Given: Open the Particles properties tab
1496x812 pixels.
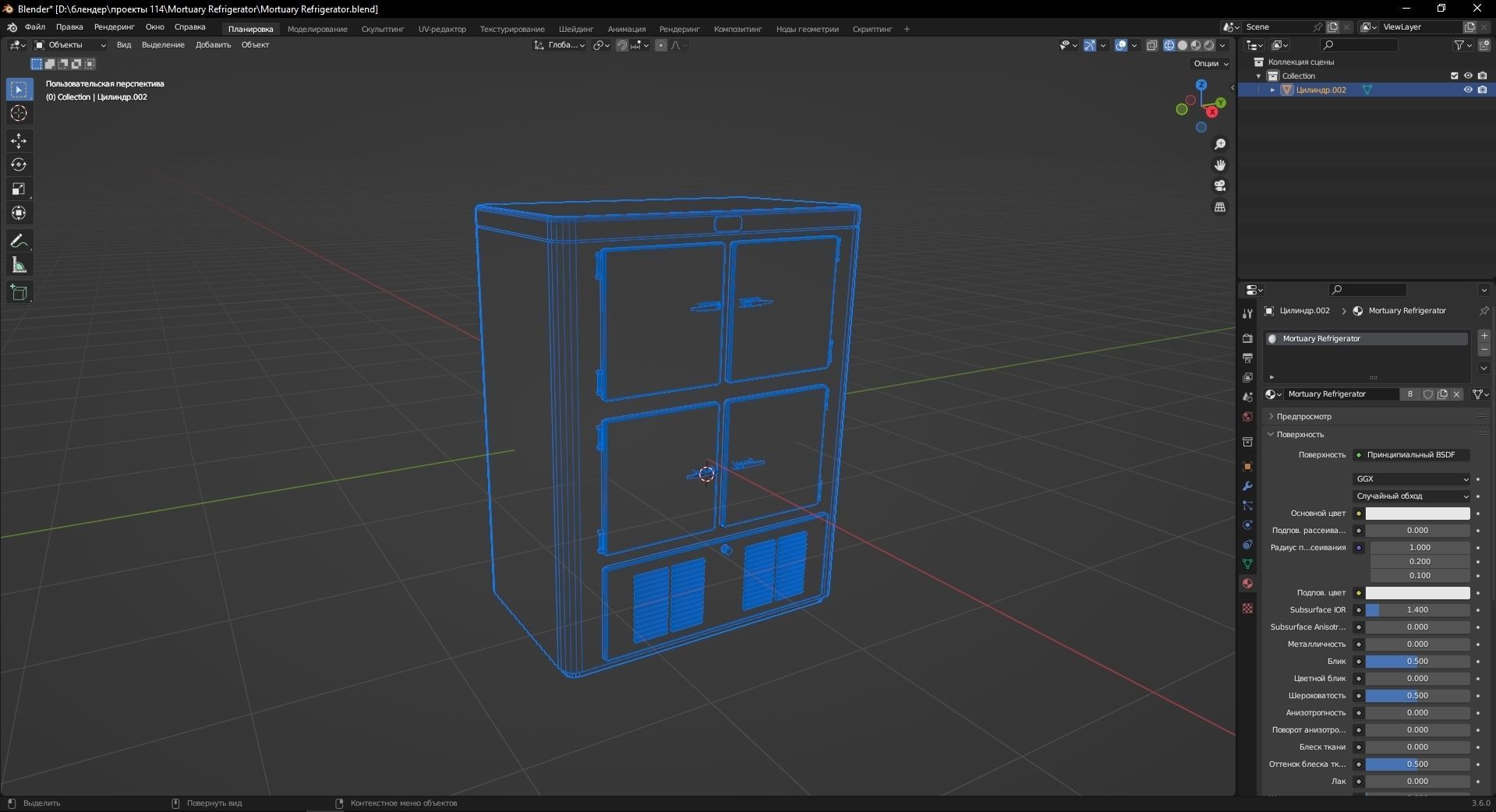Looking at the screenshot, I should pos(1247,506).
